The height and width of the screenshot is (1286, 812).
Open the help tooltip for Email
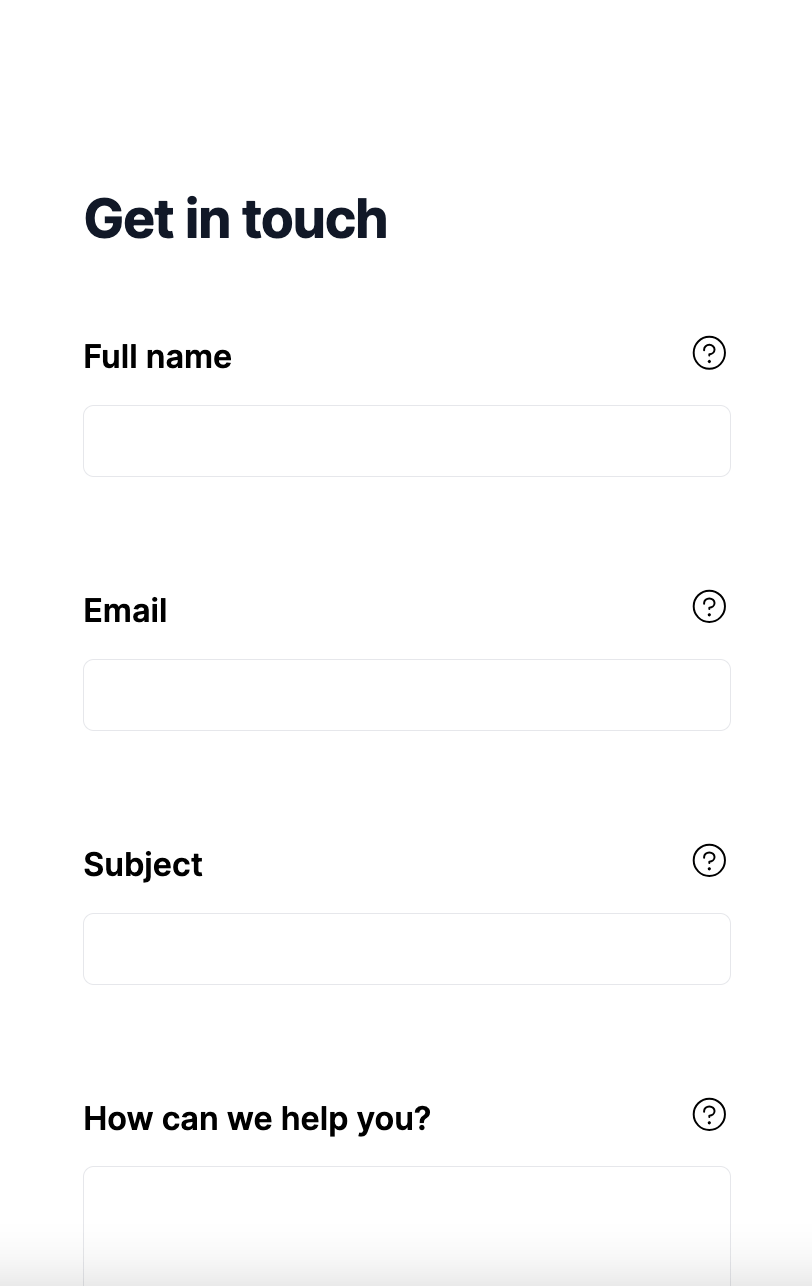[709, 607]
